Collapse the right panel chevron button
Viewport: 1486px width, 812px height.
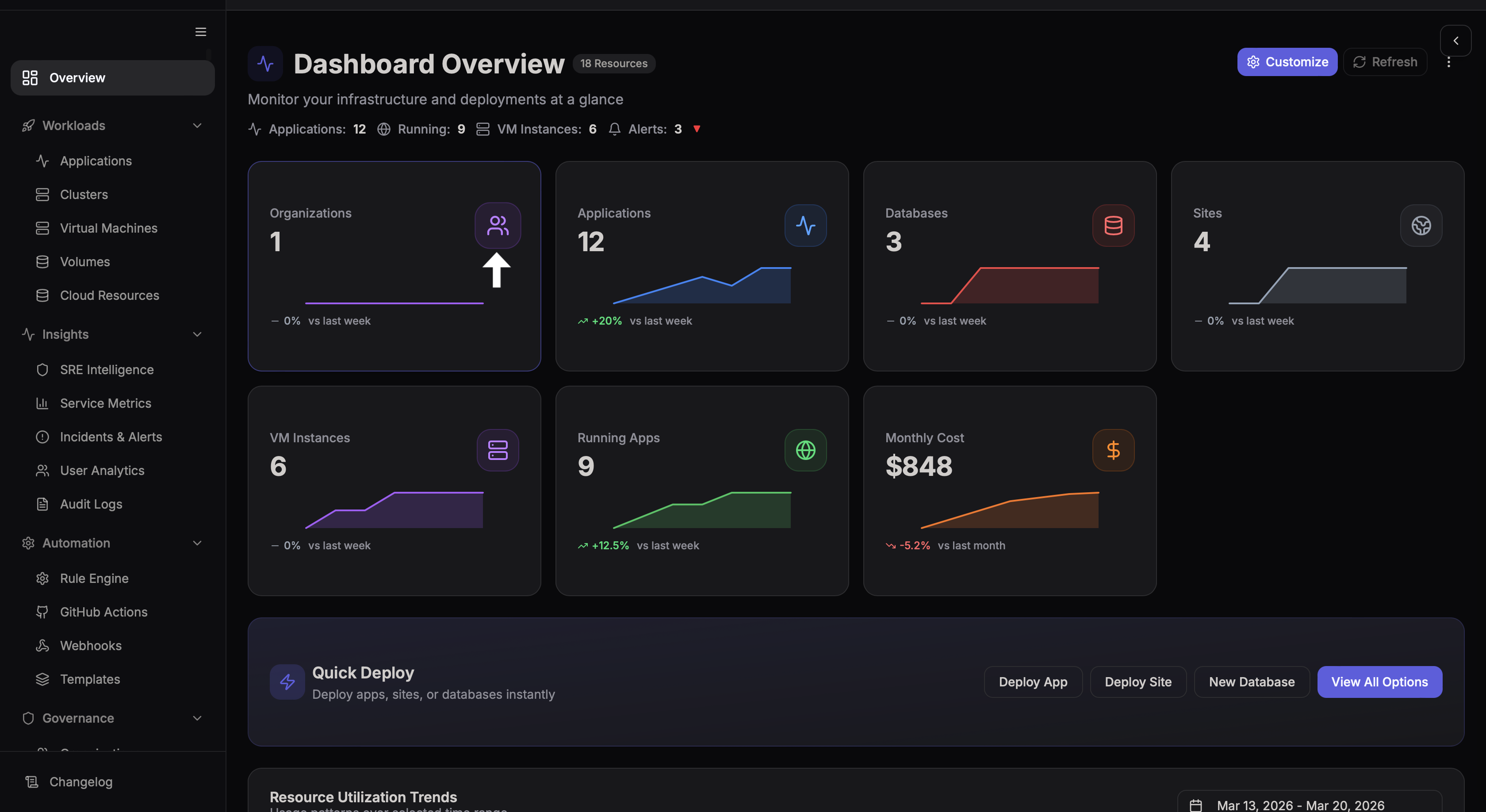click(1455, 40)
